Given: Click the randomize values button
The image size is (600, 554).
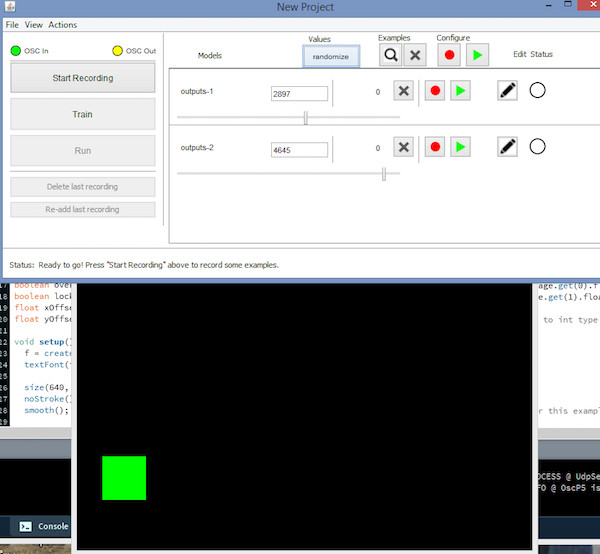Looking at the screenshot, I should tap(331, 57).
